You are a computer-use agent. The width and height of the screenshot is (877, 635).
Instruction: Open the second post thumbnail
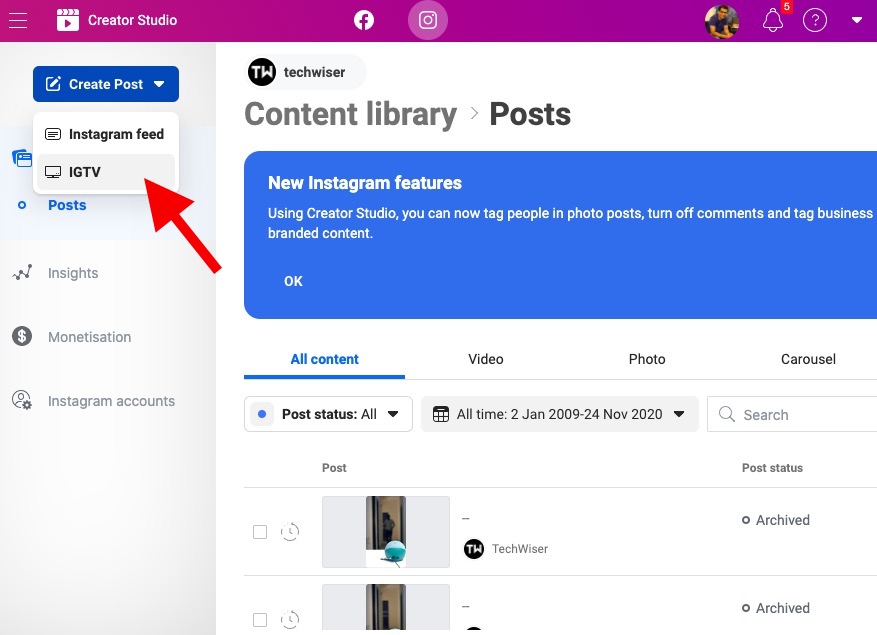pyautogui.click(x=386, y=609)
